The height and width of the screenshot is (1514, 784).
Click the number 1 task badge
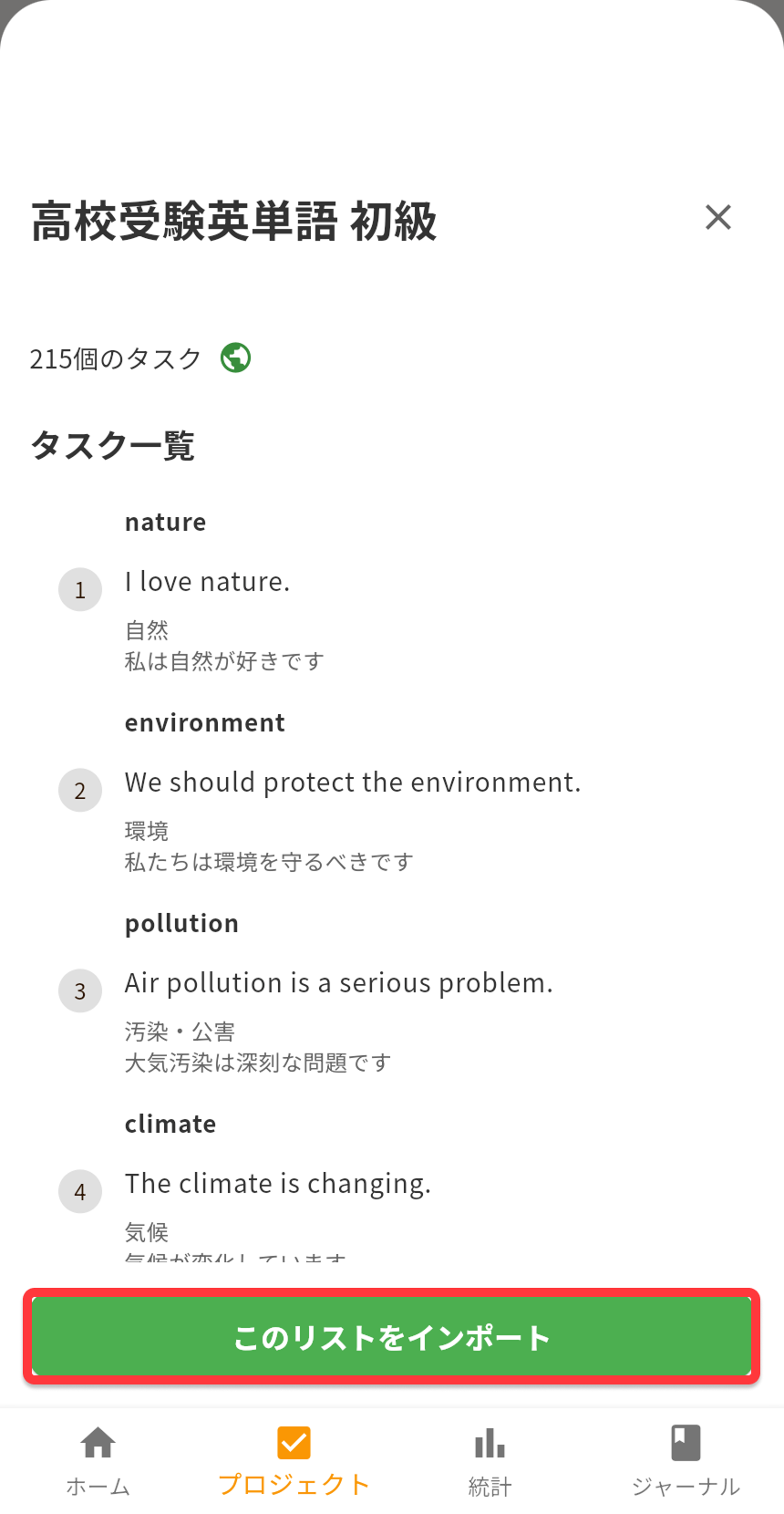80,589
